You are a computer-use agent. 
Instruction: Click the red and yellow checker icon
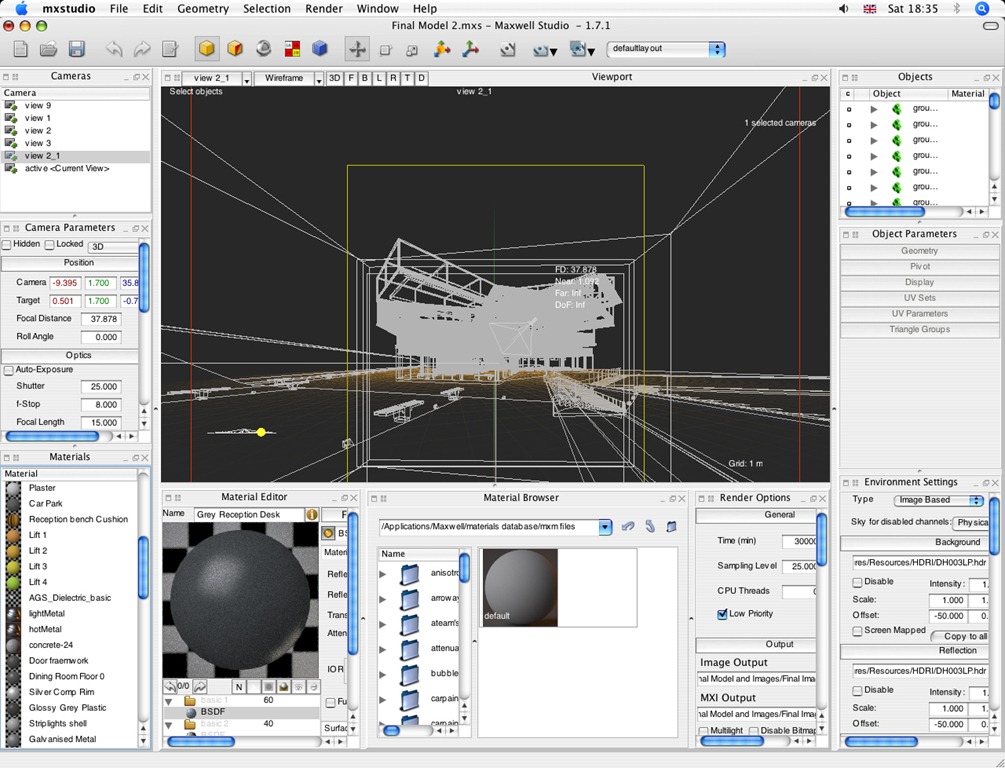tap(292, 49)
